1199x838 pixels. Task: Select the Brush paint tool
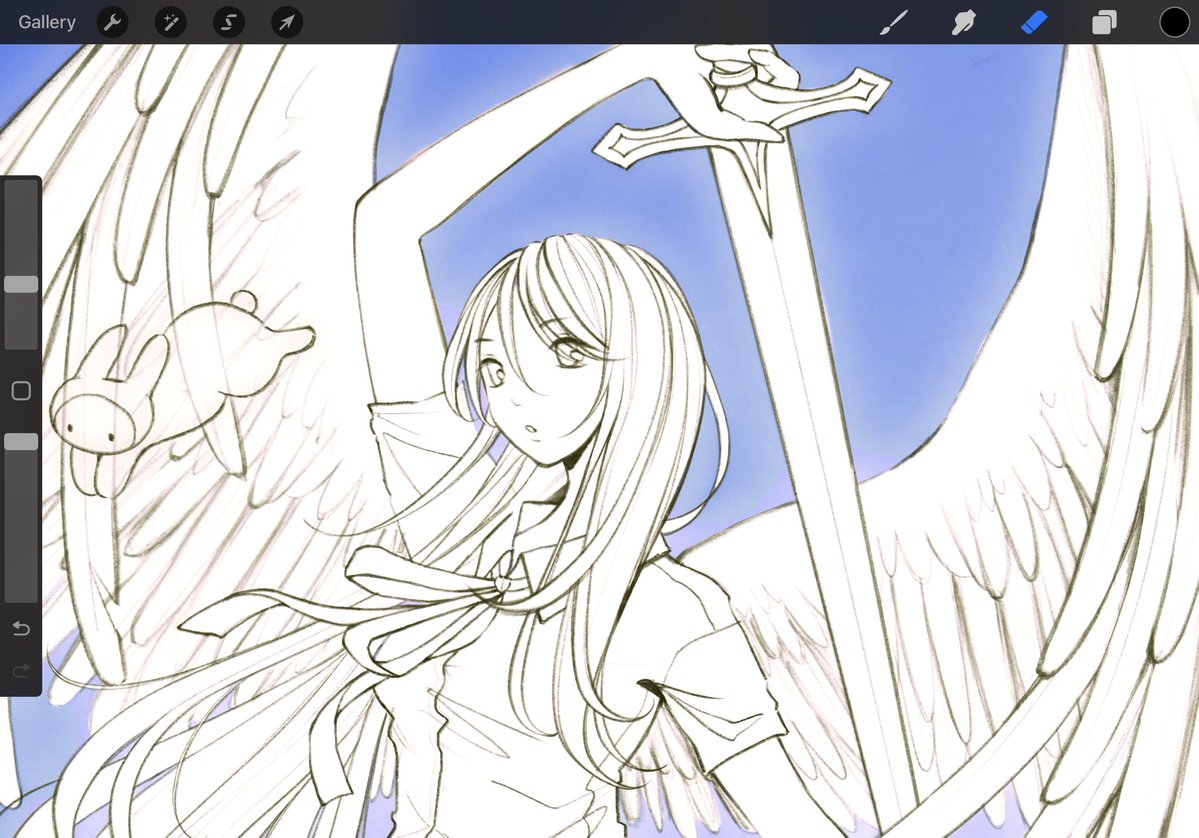(x=893, y=22)
